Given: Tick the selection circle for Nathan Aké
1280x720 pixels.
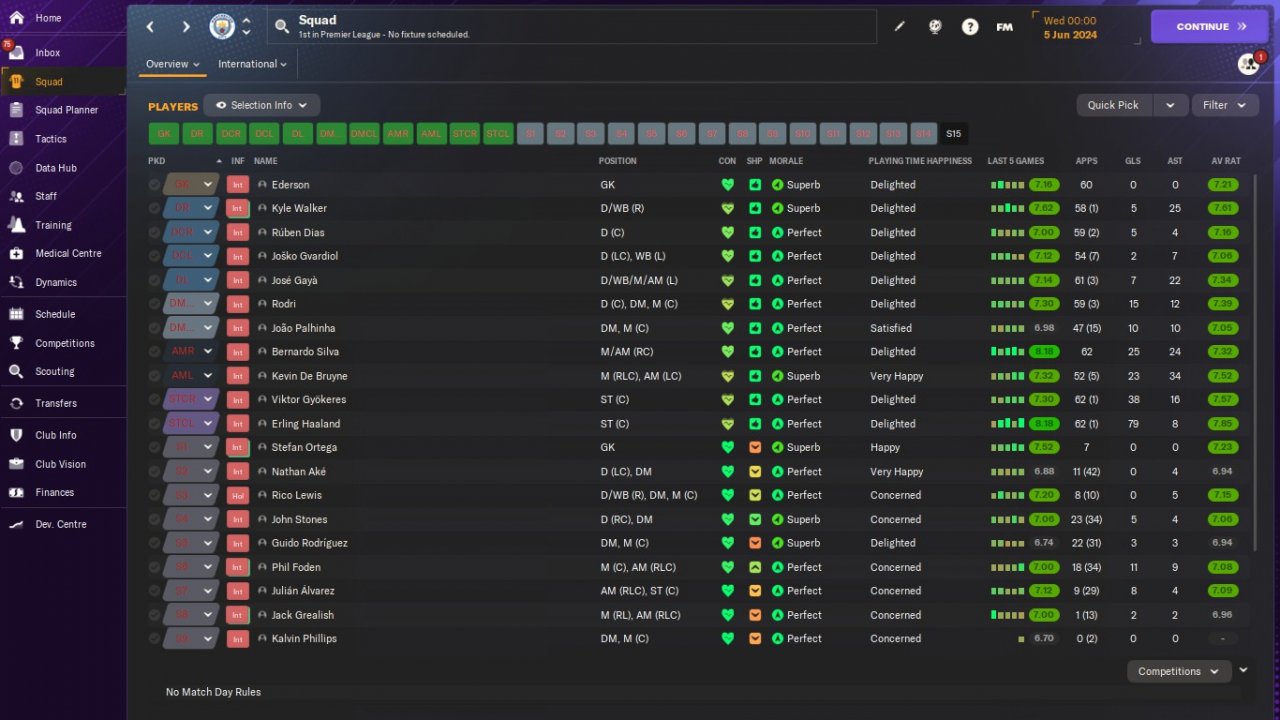Looking at the screenshot, I should point(154,472).
